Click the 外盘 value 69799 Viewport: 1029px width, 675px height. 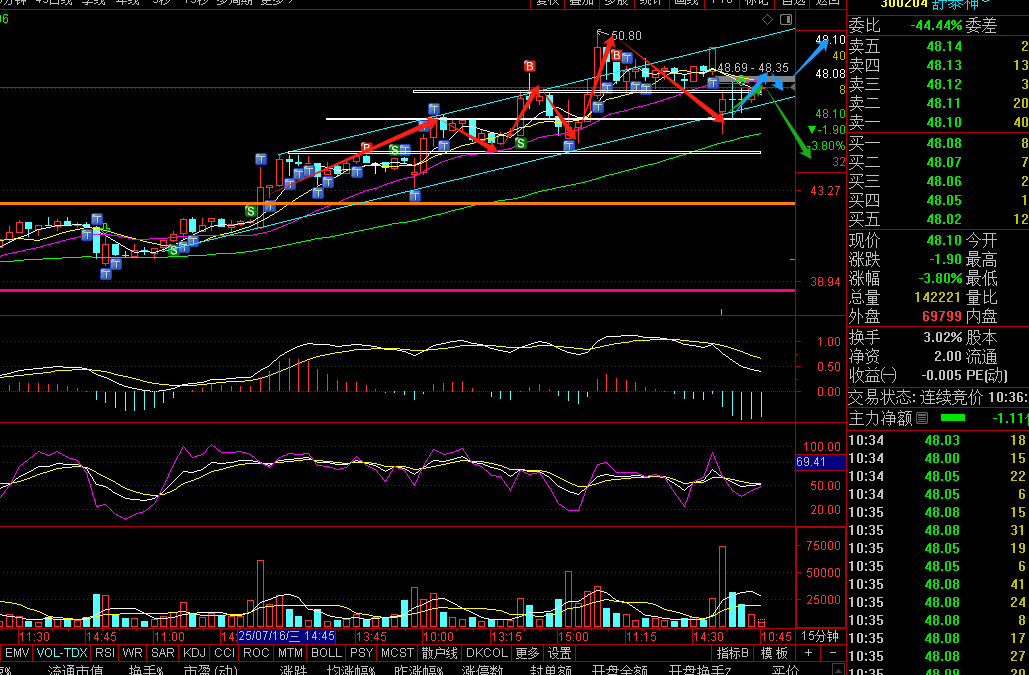(x=942, y=316)
